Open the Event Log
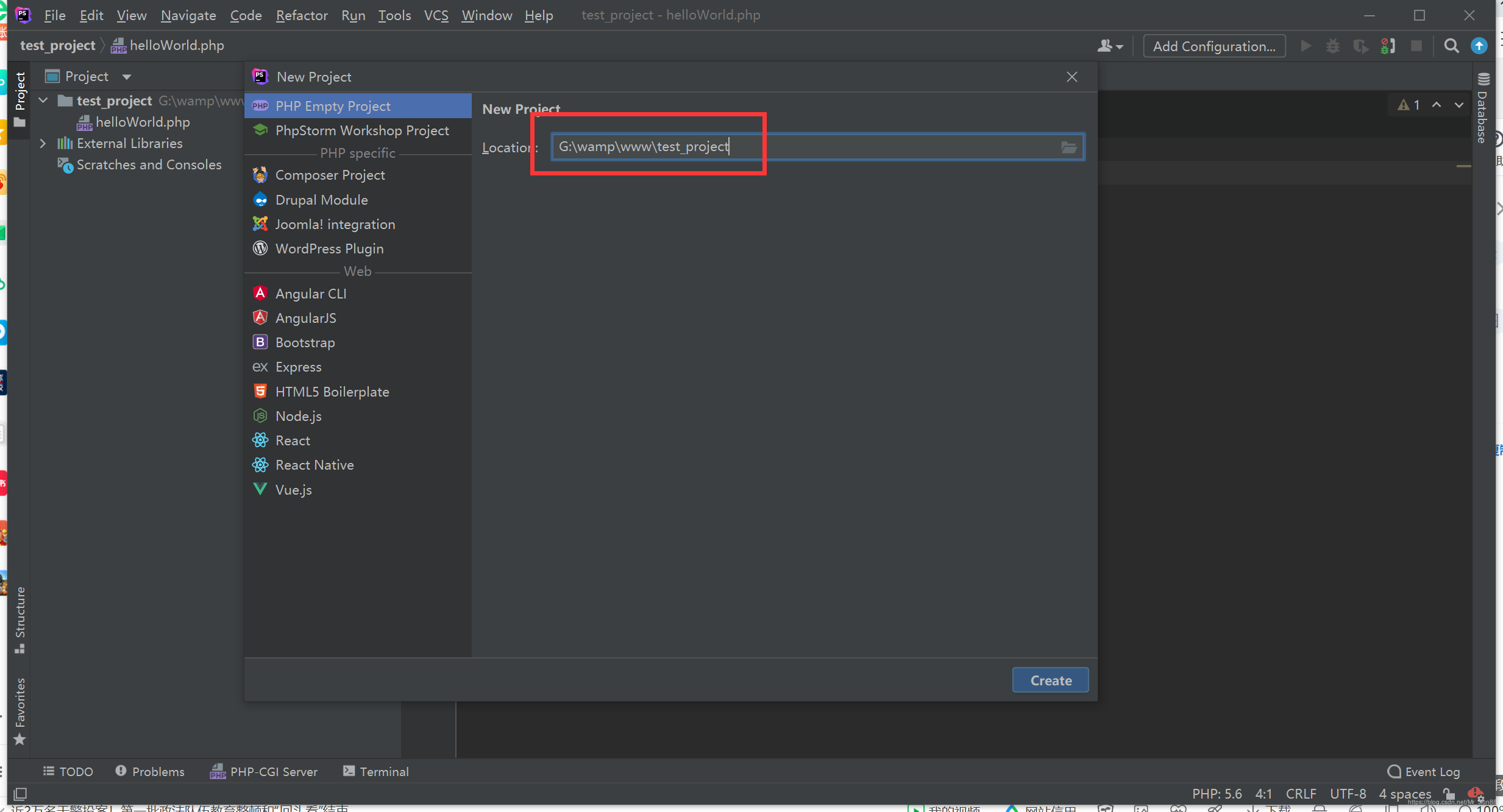 tap(1424, 771)
